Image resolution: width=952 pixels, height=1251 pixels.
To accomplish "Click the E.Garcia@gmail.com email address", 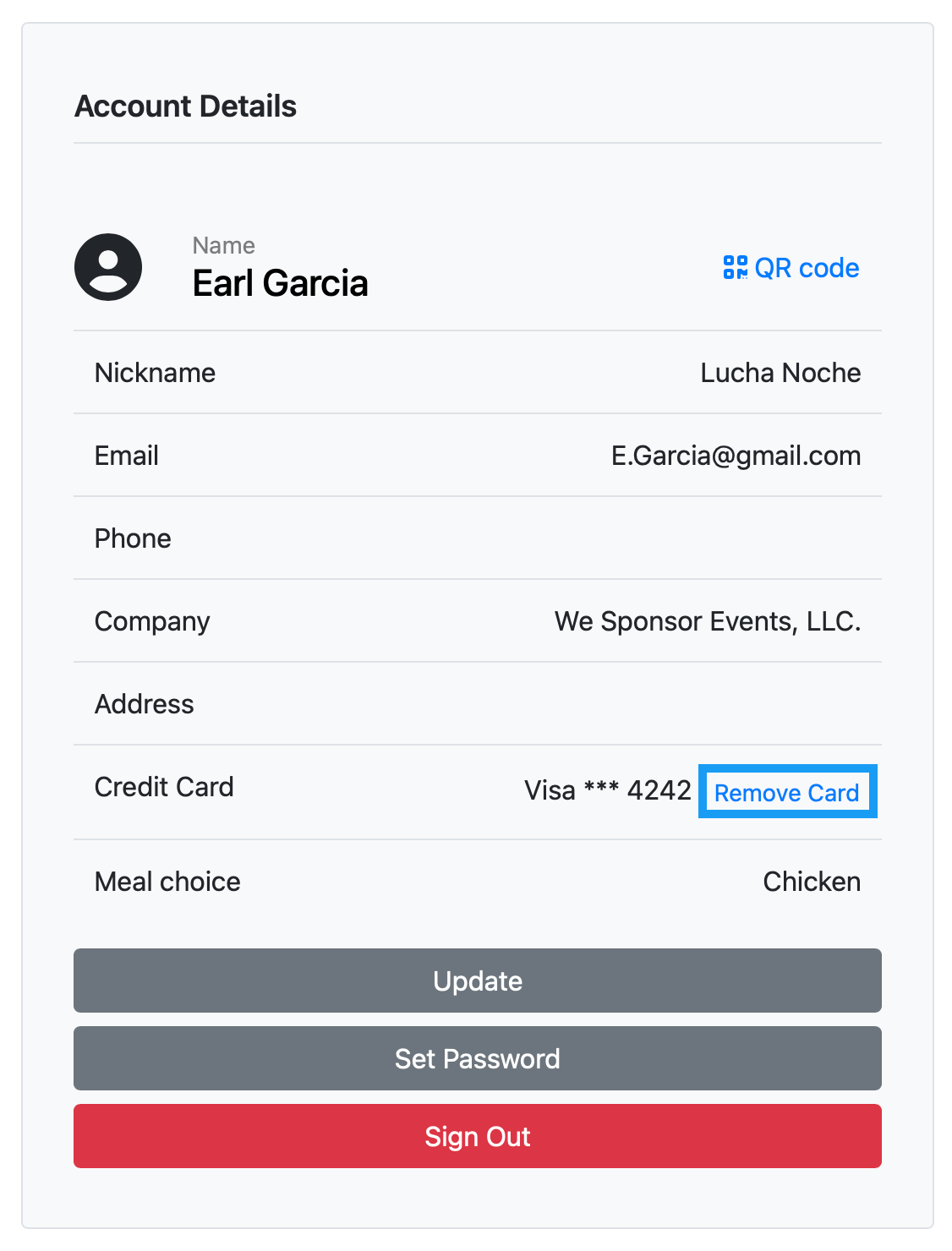I will coord(736,456).
